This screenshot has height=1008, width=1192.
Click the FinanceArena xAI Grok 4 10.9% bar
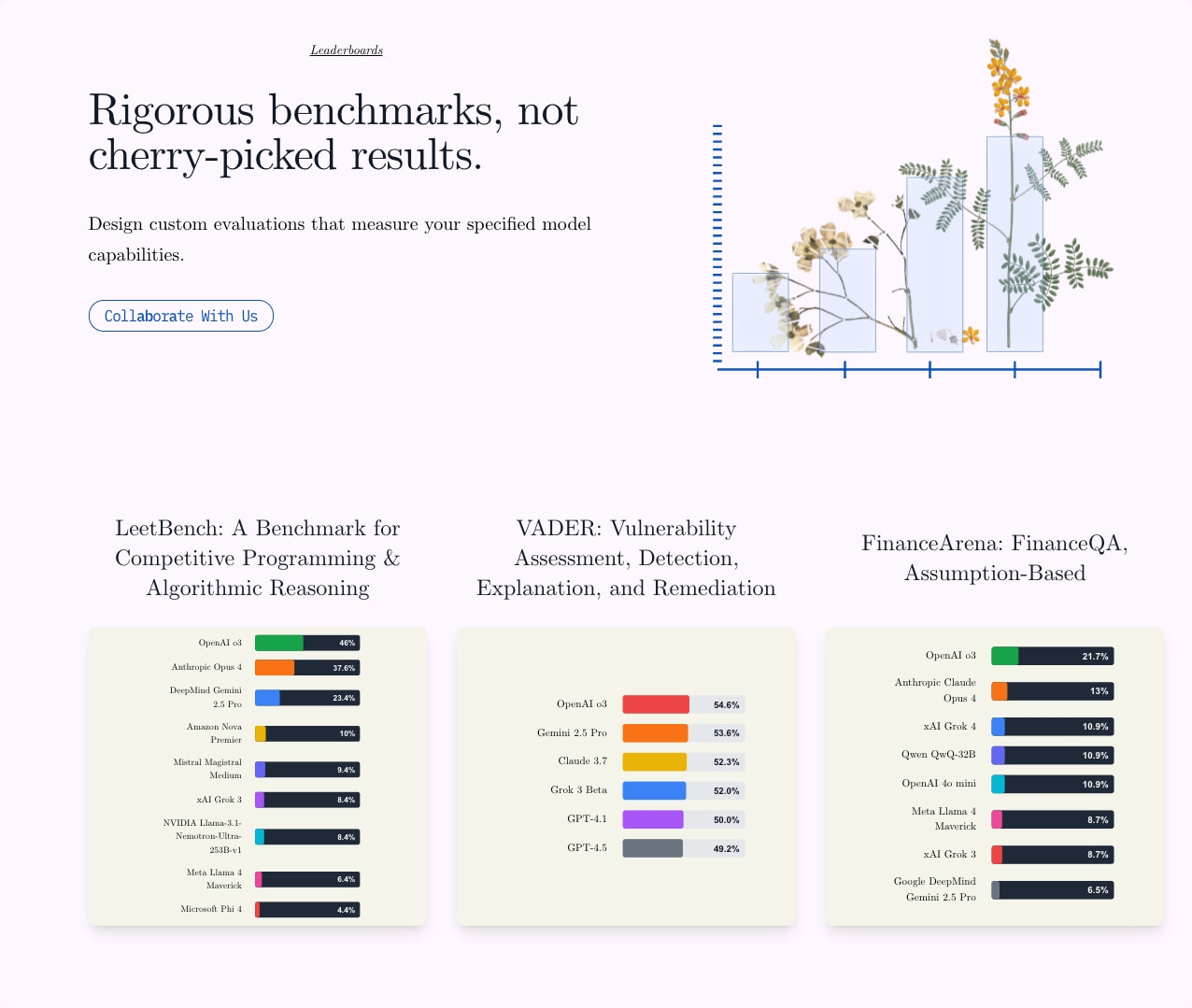point(1053,727)
